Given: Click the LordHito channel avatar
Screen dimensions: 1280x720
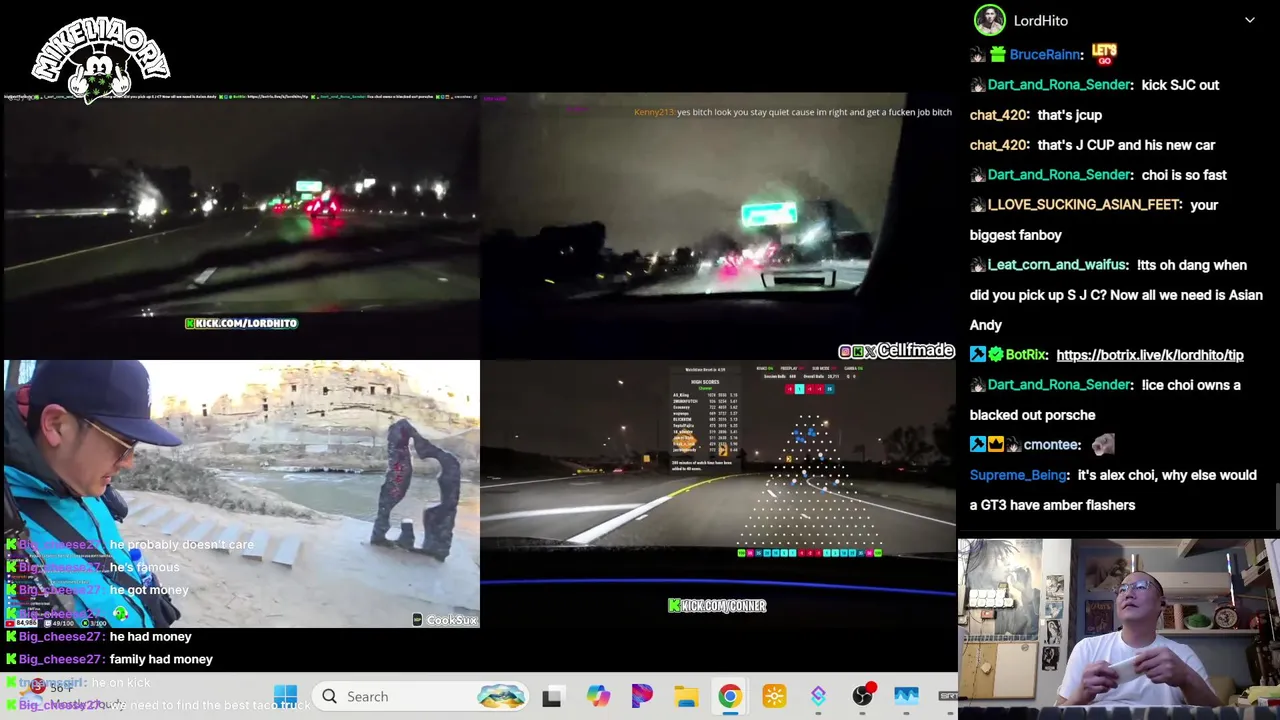Looking at the screenshot, I should 989,20.
